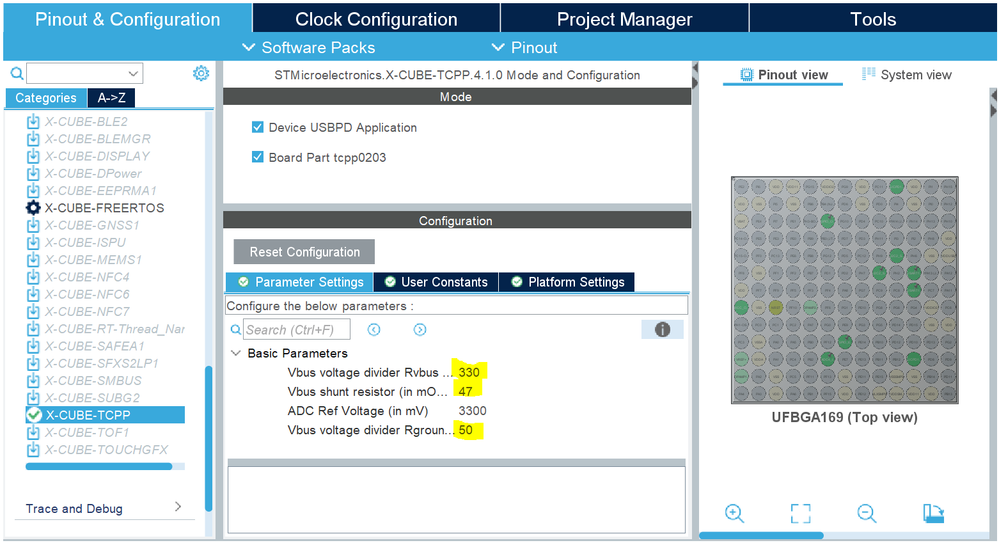Image resolution: width=999 pixels, height=543 pixels.
Task: Click the download icon next to X-CUBE-BLE2
Action: pos(33,121)
